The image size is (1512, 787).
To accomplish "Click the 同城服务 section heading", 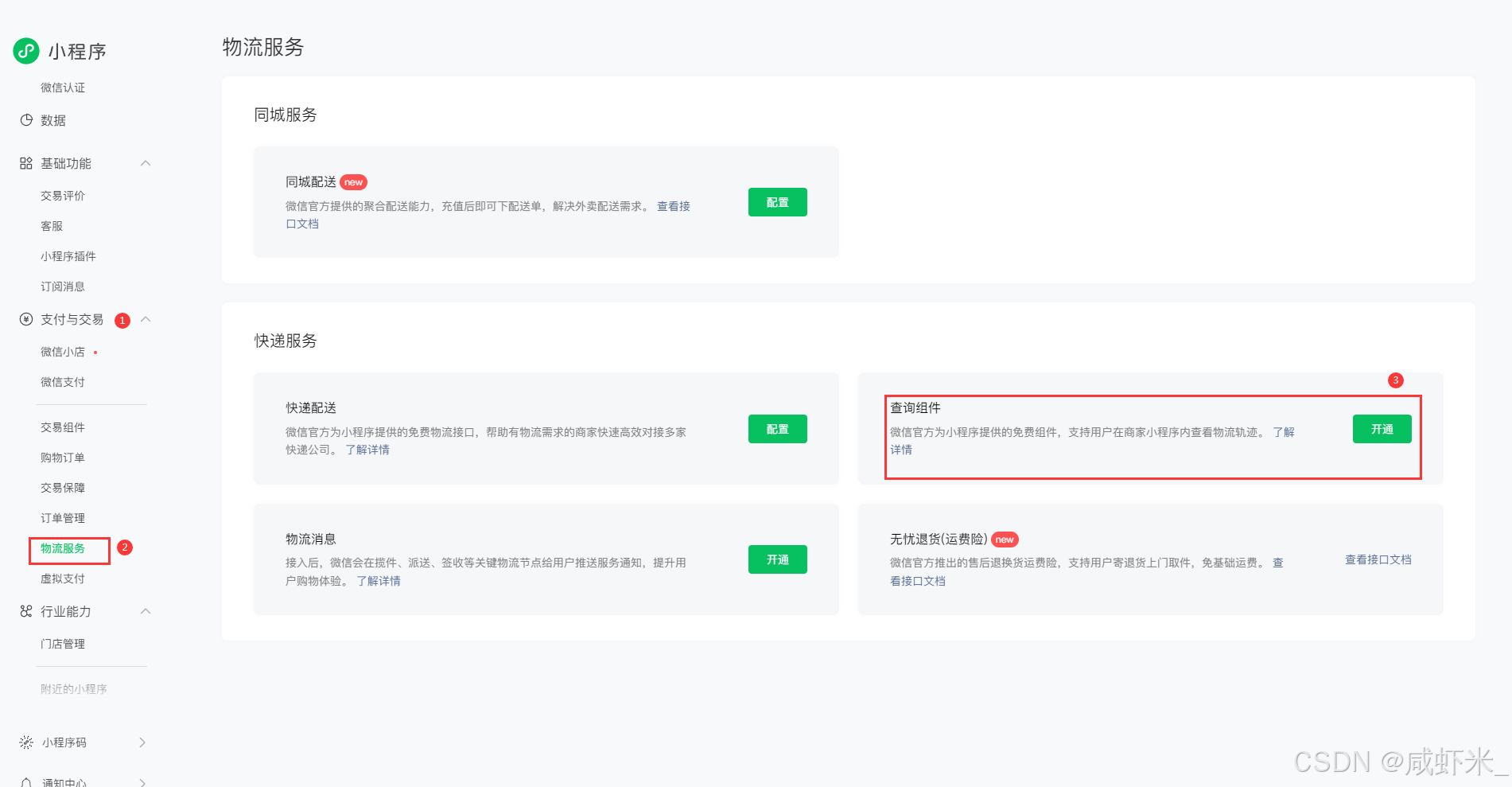I will pyautogui.click(x=286, y=115).
